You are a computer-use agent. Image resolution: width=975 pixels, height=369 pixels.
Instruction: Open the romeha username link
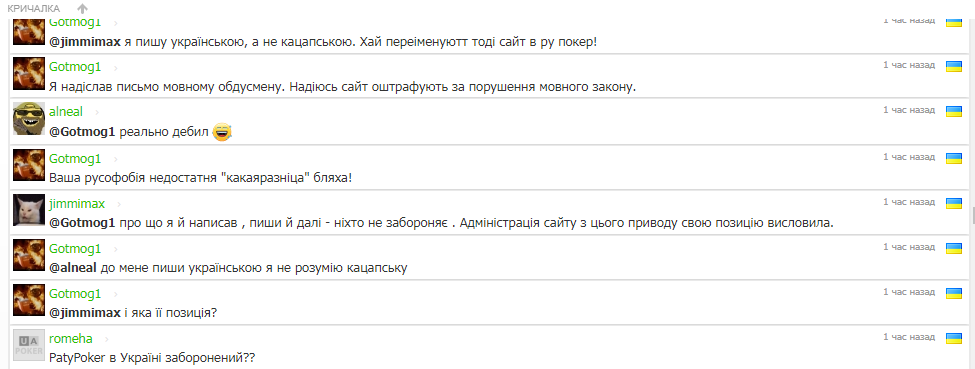click(71, 339)
